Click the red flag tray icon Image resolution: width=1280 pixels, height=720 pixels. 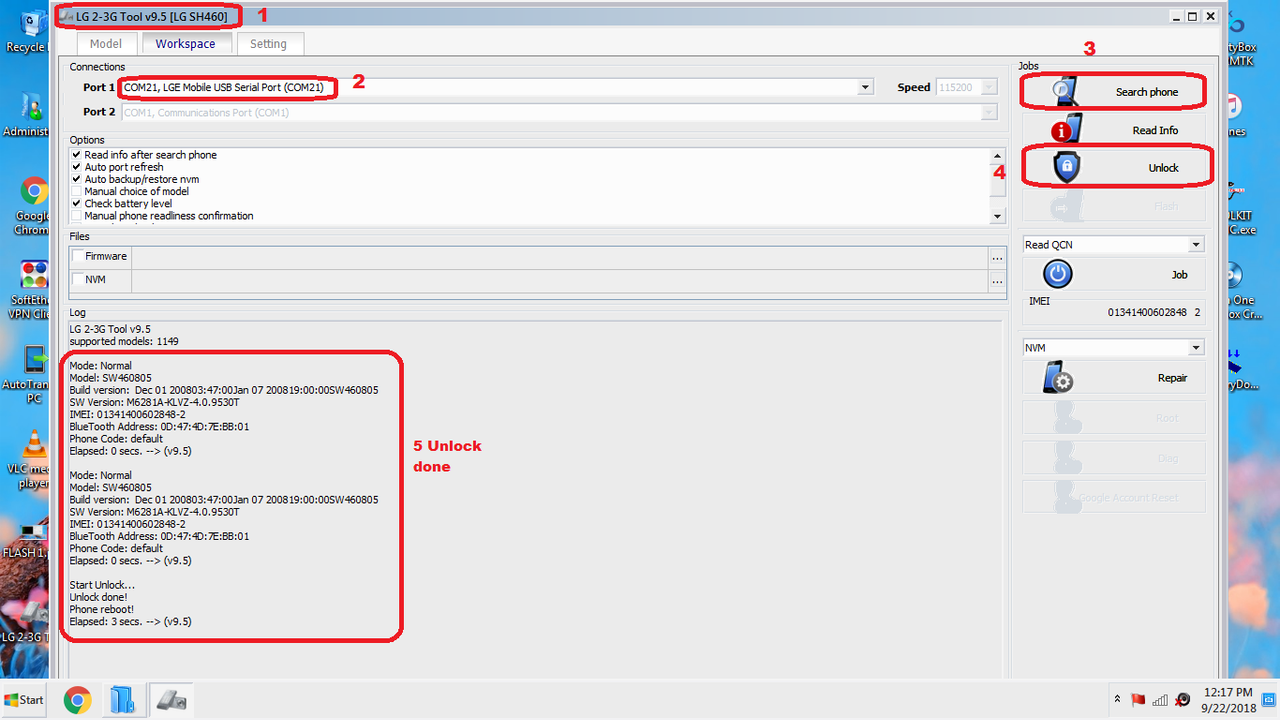[x=1138, y=699]
